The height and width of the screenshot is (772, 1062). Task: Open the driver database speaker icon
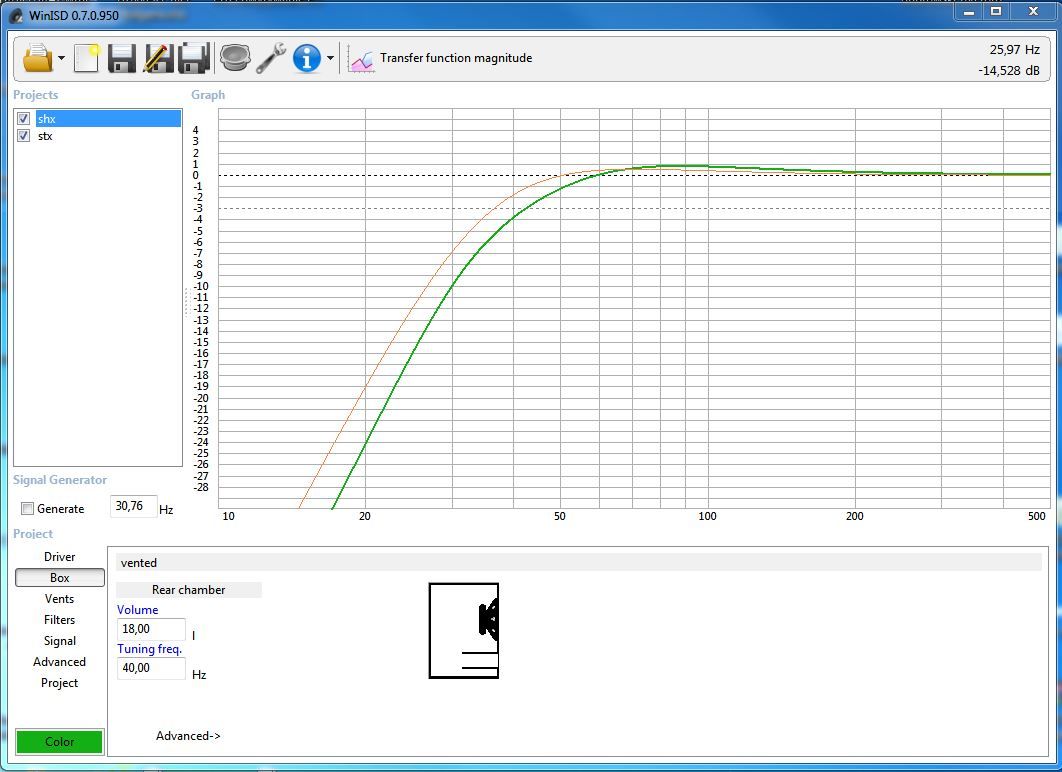(235, 58)
